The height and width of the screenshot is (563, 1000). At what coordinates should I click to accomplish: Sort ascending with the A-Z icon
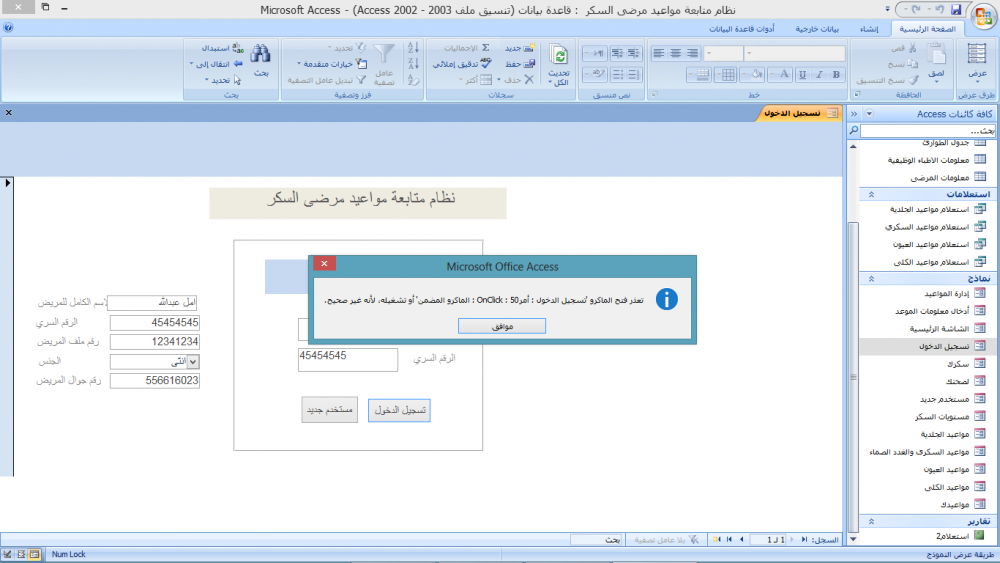[x=413, y=48]
